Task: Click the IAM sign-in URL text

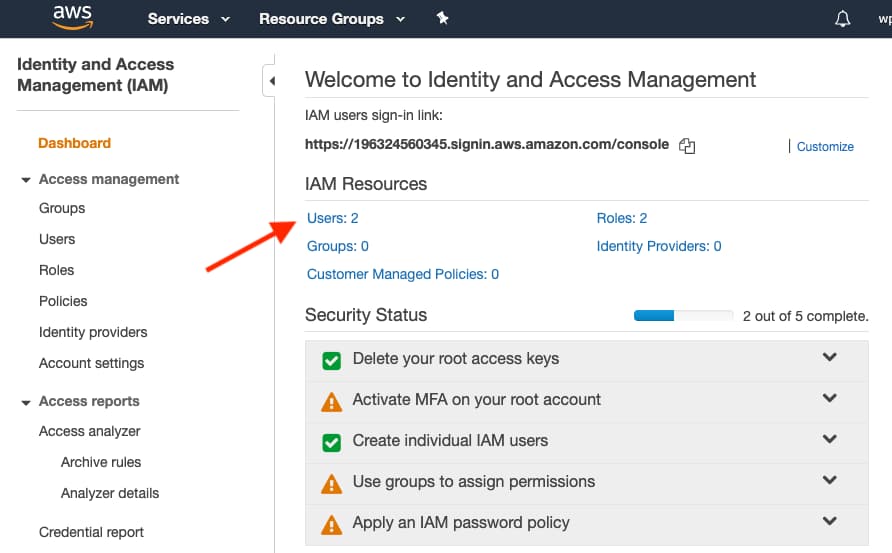Action: (487, 145)
